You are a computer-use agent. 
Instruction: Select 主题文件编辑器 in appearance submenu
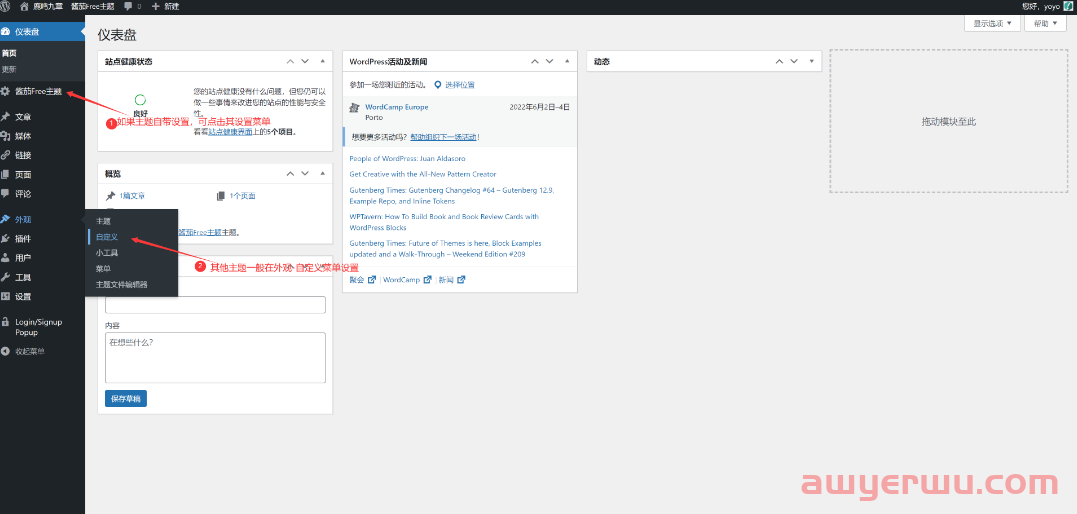coord(122,284)
